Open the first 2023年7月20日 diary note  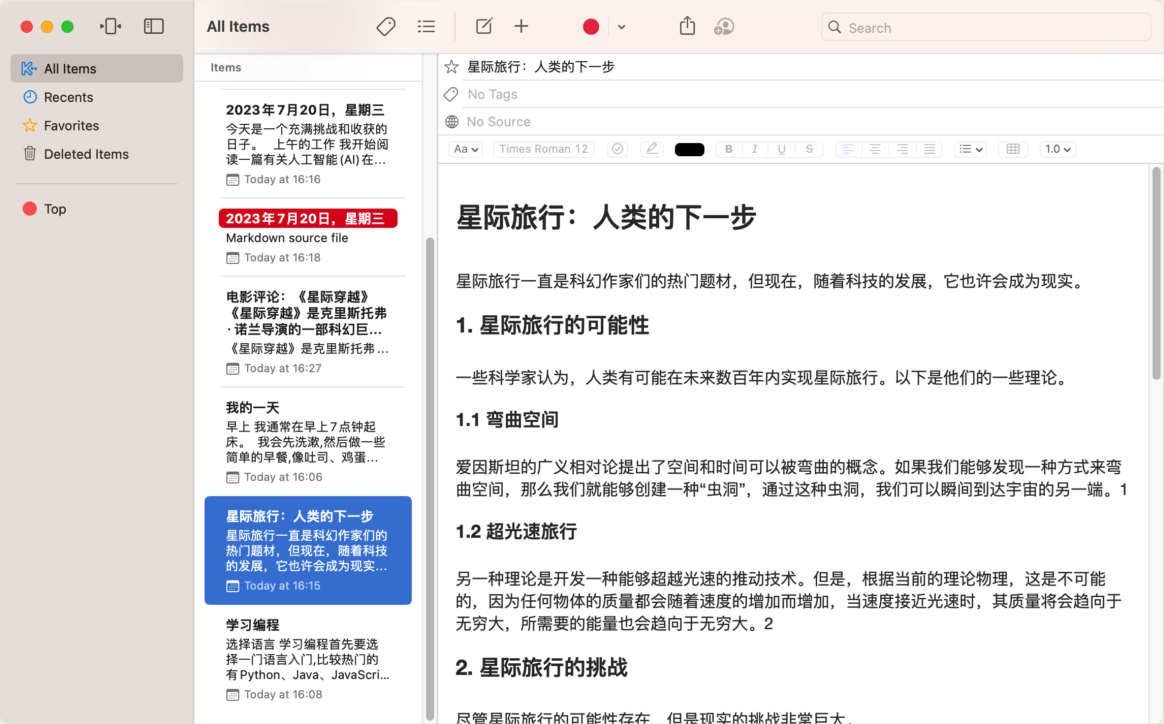pyautogui.click(x=308, y=144)
